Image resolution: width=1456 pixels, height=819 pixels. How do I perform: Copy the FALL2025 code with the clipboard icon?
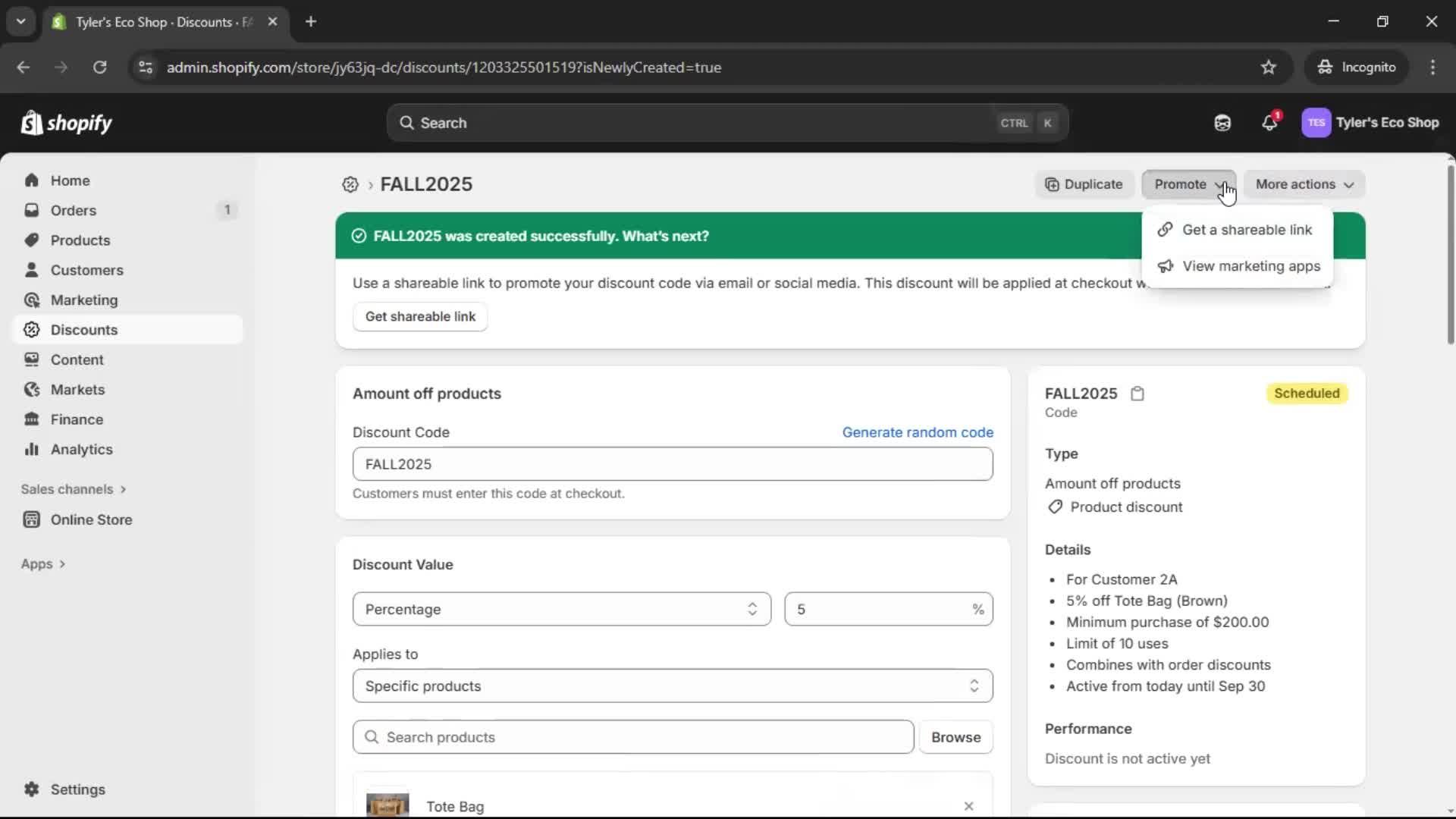1137,394
